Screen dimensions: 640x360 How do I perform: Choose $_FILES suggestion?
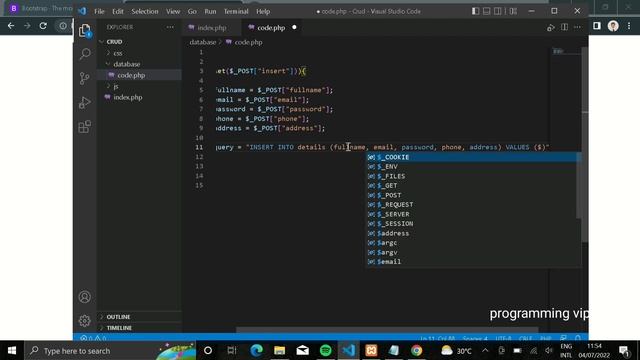click(x=472, y=176)
